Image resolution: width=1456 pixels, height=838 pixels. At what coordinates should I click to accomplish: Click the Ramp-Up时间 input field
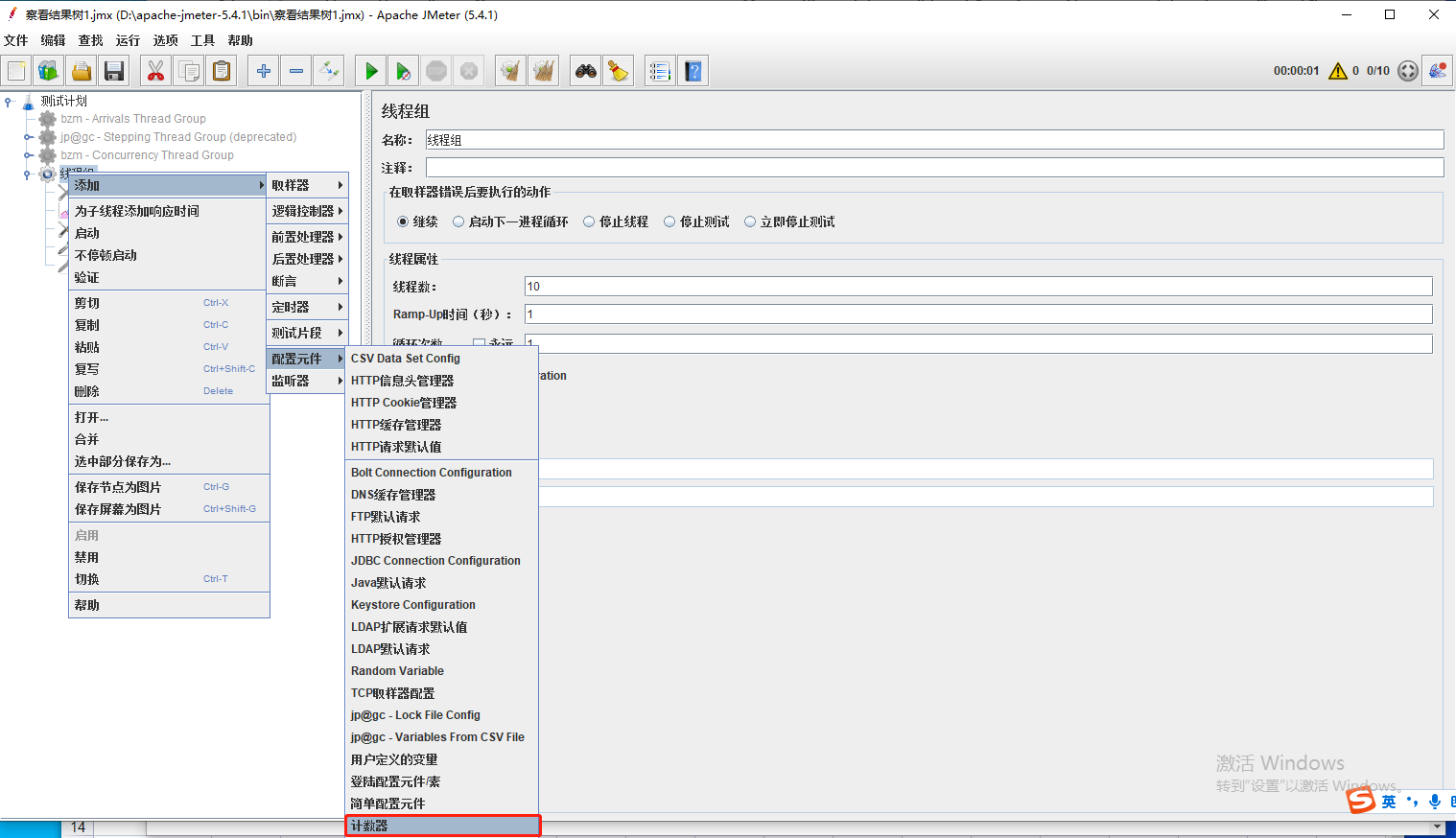[978, 314]
